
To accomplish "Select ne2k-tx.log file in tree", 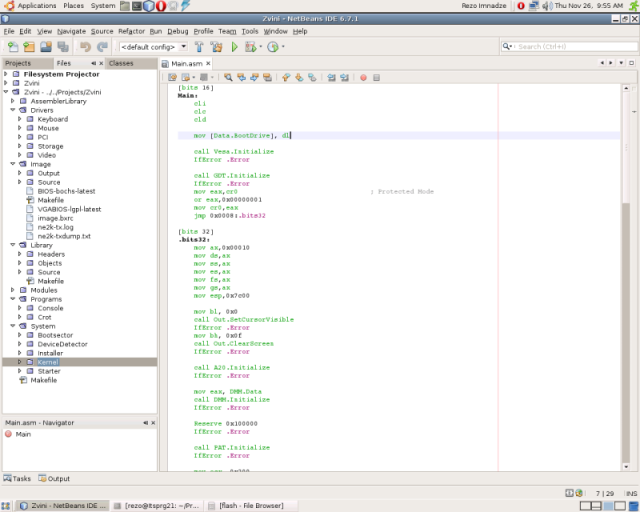I will (x=55, y=227).
